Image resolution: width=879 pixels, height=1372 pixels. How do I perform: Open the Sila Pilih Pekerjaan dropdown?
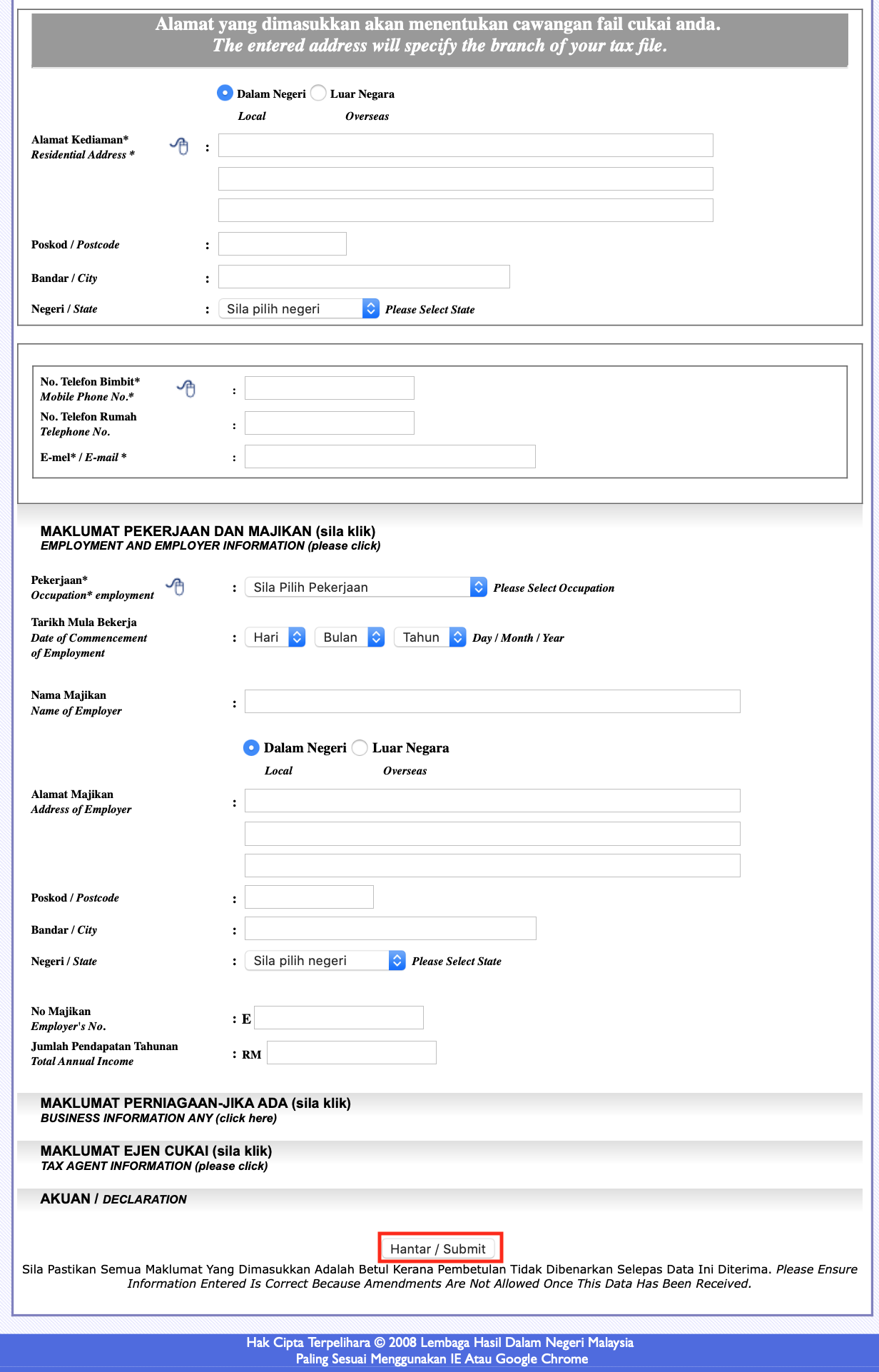(365, 587)
